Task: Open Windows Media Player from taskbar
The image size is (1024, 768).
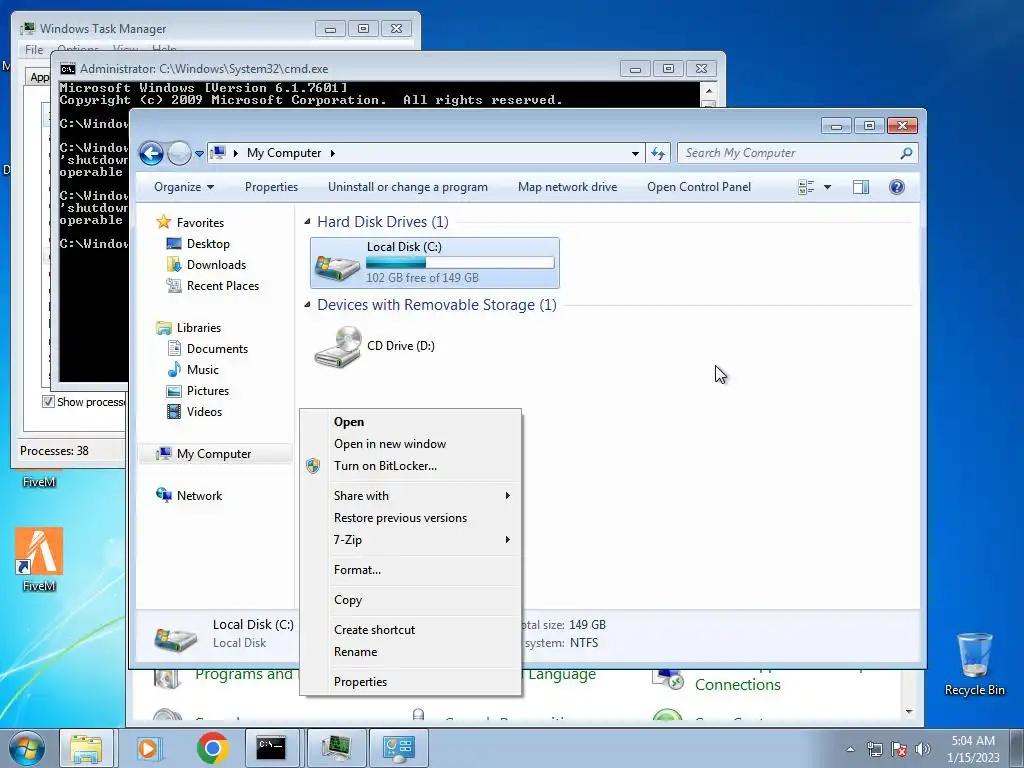Action: [x=149, y=748]
